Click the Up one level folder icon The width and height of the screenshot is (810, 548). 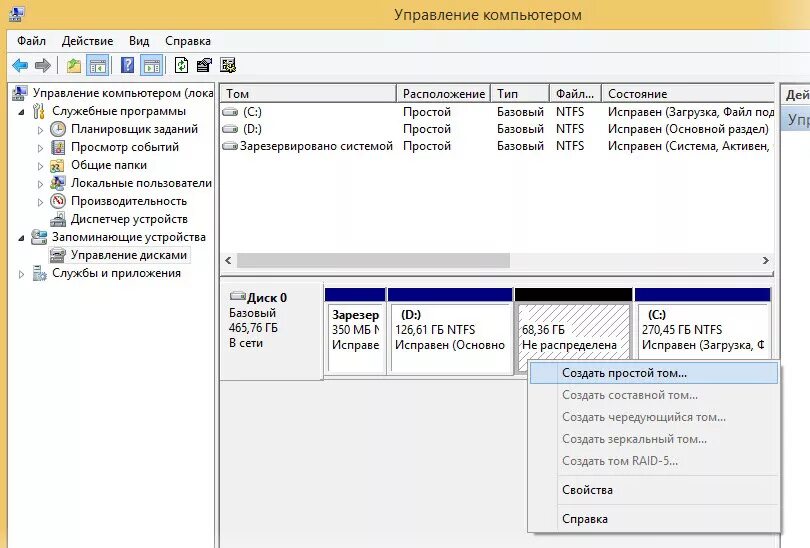74,66
